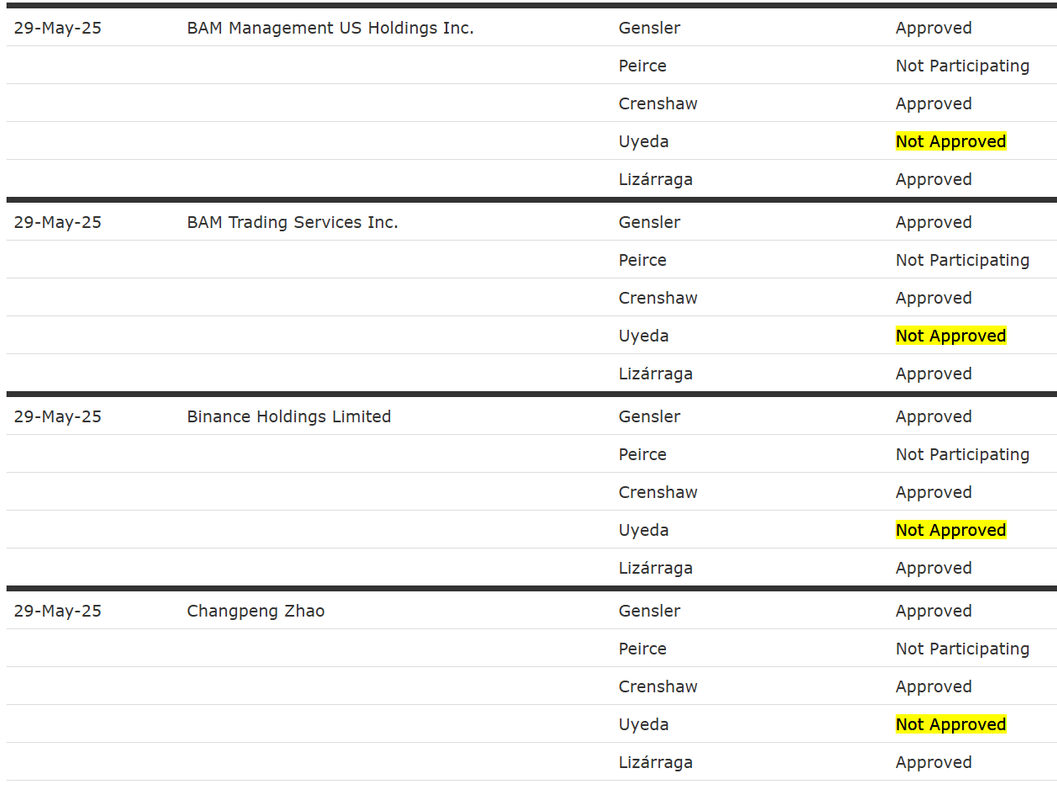
Task: Click the highlighted Not Approved in BAM Management section
Action: pyautogui.click(x=950, y=142)
